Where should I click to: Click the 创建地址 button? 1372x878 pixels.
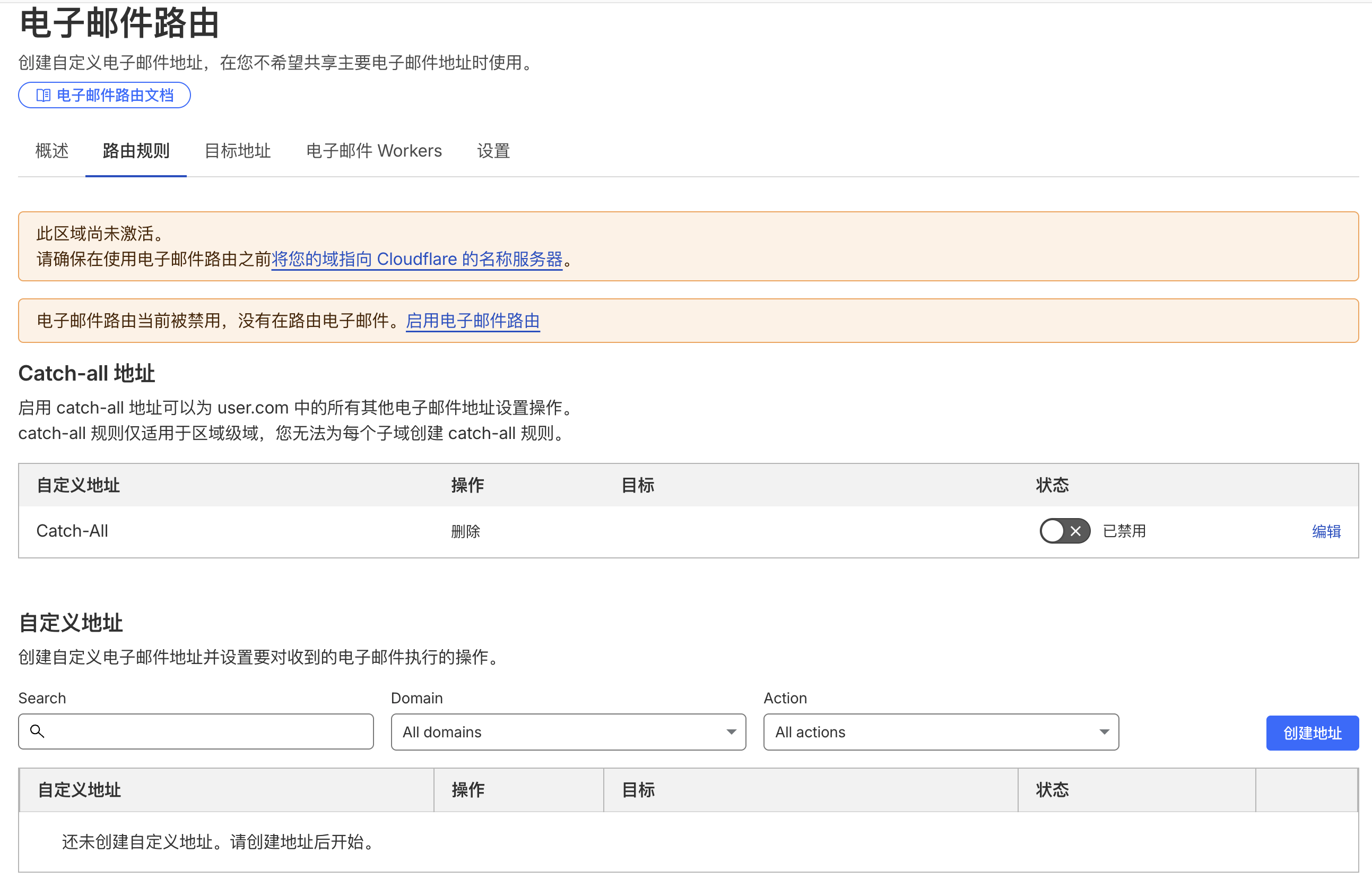click(1312, 733)
